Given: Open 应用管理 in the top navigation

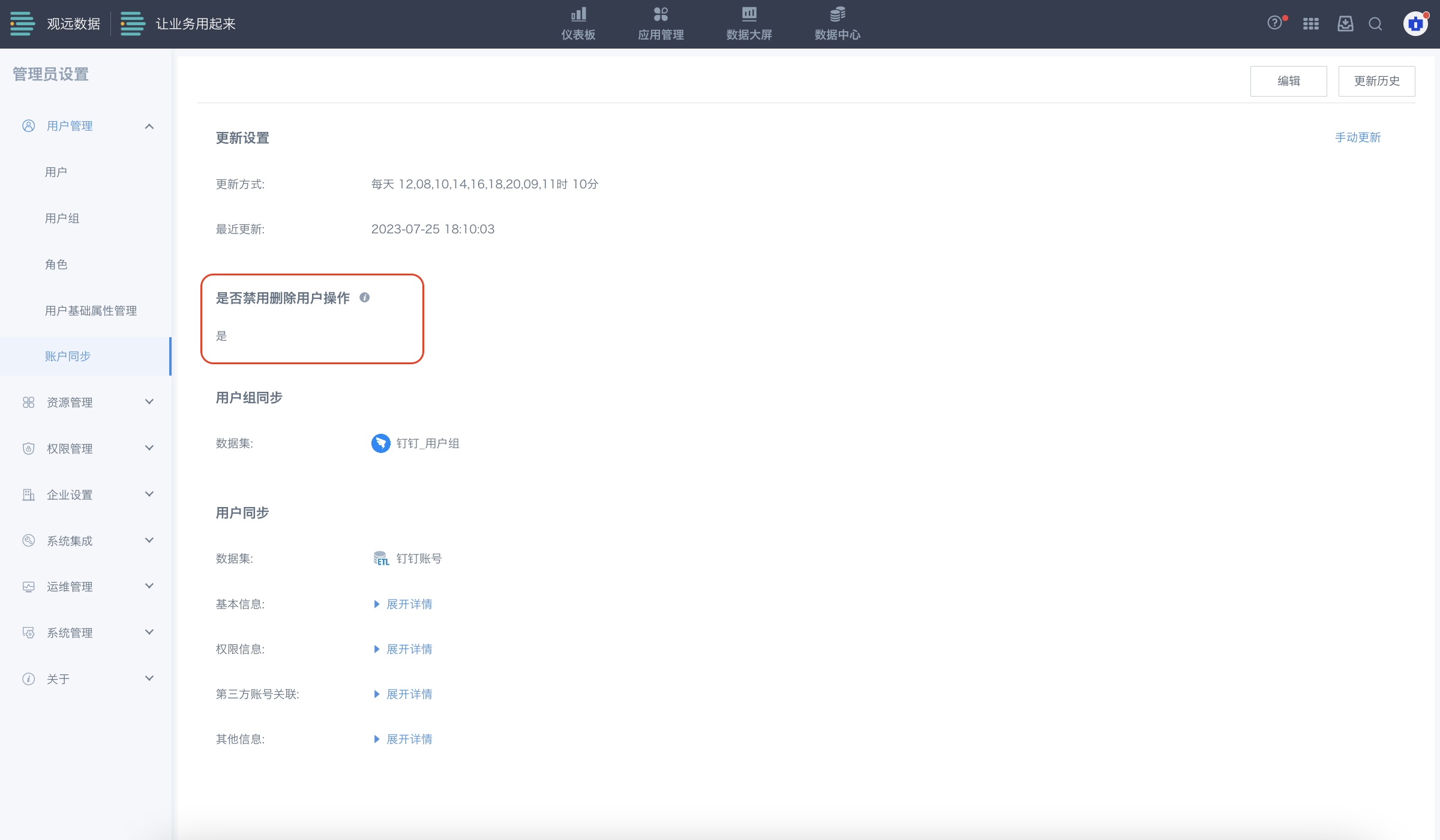Looking at the screenshot, I should point(661,24).
